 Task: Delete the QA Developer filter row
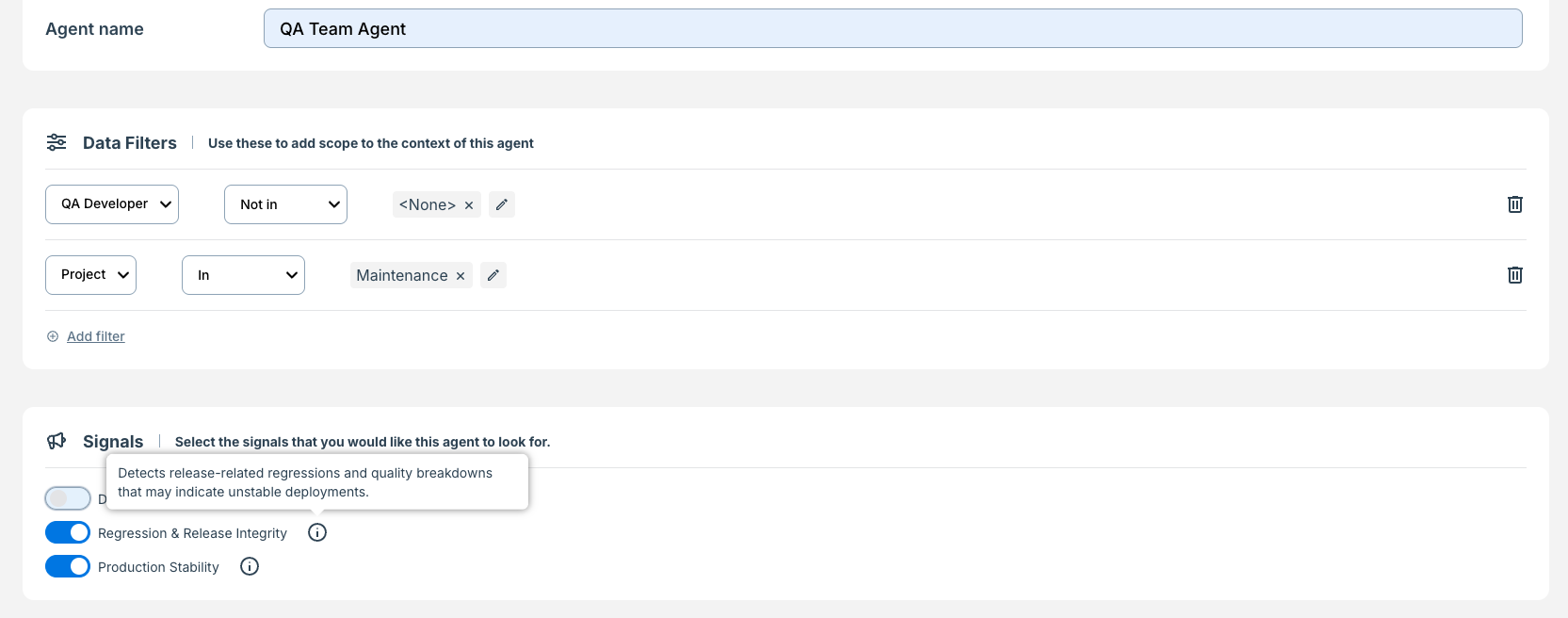1514,204
